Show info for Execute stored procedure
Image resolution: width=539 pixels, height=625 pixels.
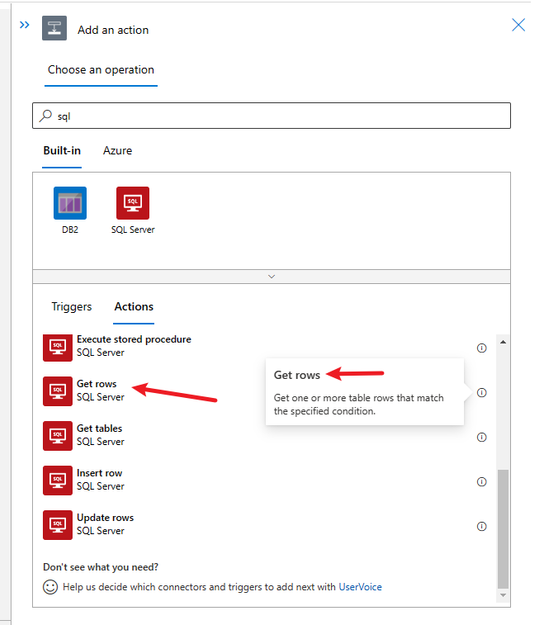(x=482, y=348)
